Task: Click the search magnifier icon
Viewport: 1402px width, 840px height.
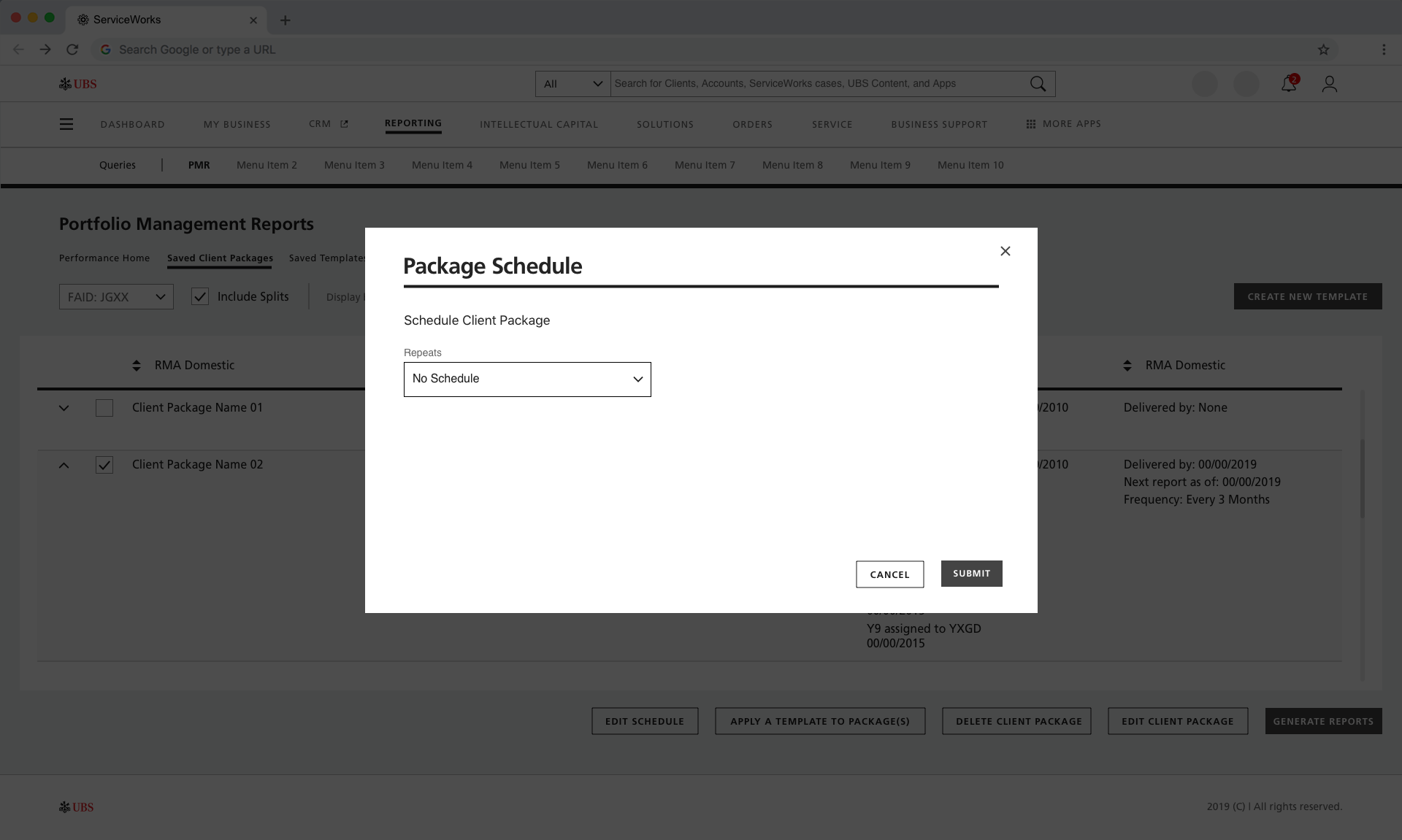Action: [1038, 84]
